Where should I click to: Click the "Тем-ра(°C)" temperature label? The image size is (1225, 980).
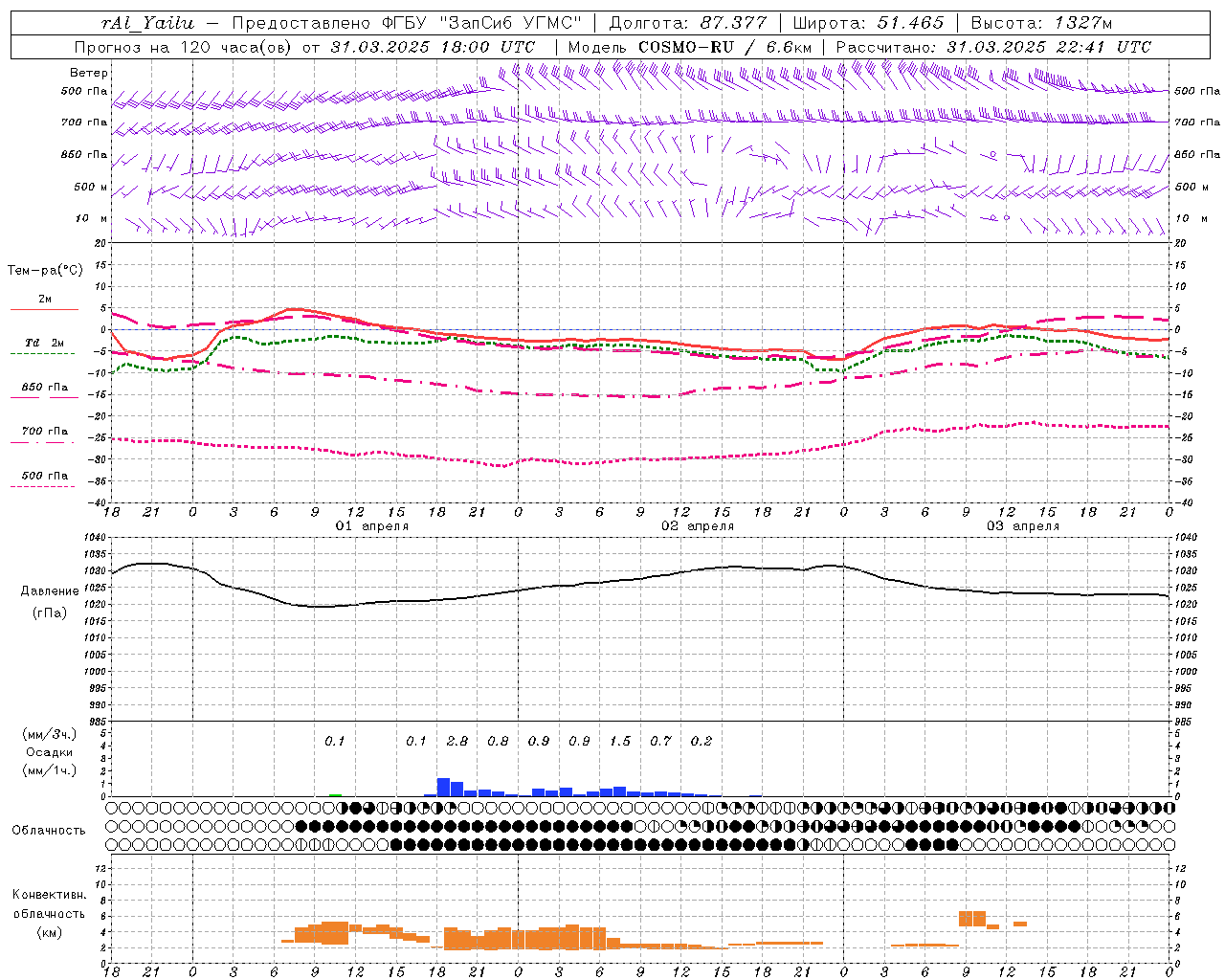(45, 271)
